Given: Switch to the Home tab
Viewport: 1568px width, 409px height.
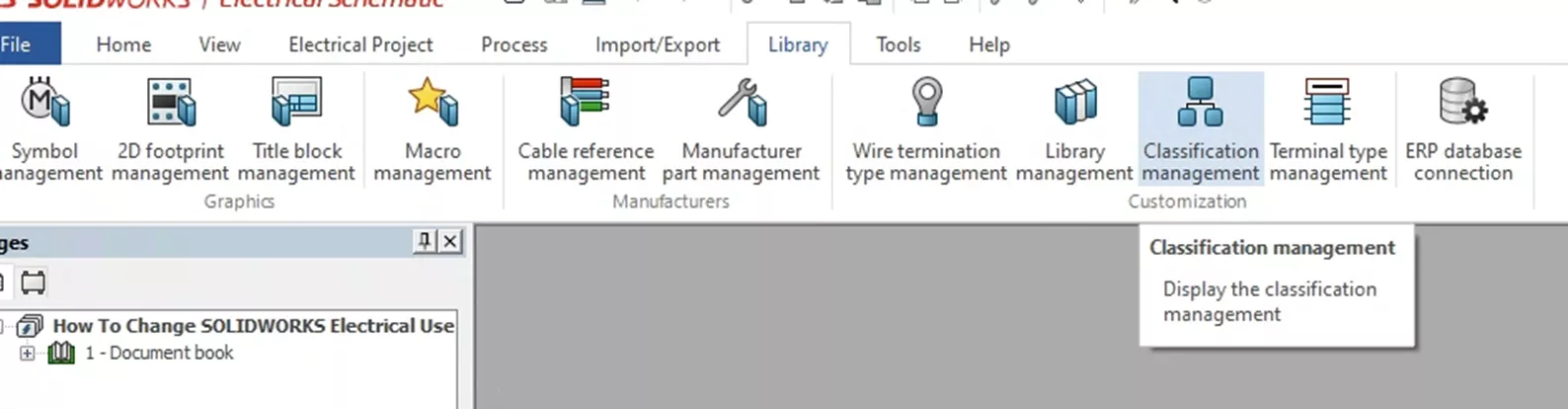Looking at the screenshot, I should (123, 44).
